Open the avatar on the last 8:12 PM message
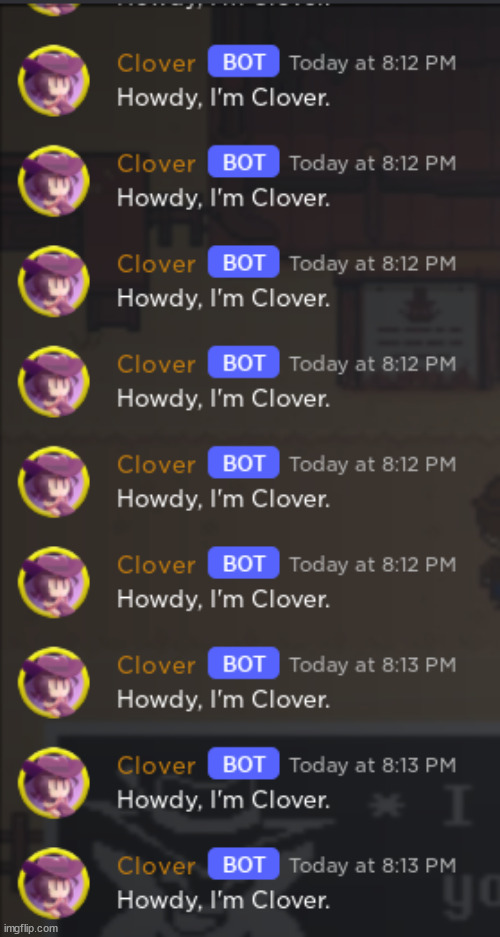Screen dimensions: 500x937 point(54,581)
